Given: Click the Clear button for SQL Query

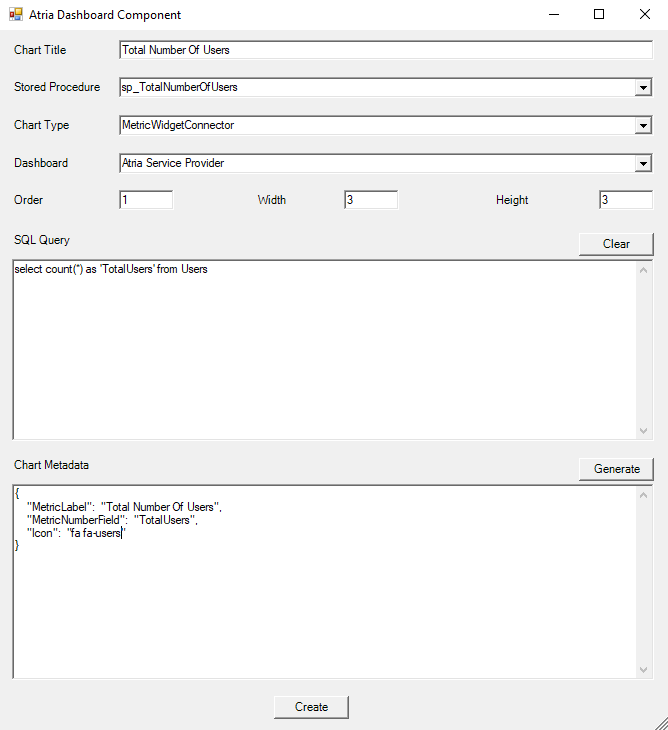Looking at the screenshot, I should pyautogui.click(x=616, y=244).
